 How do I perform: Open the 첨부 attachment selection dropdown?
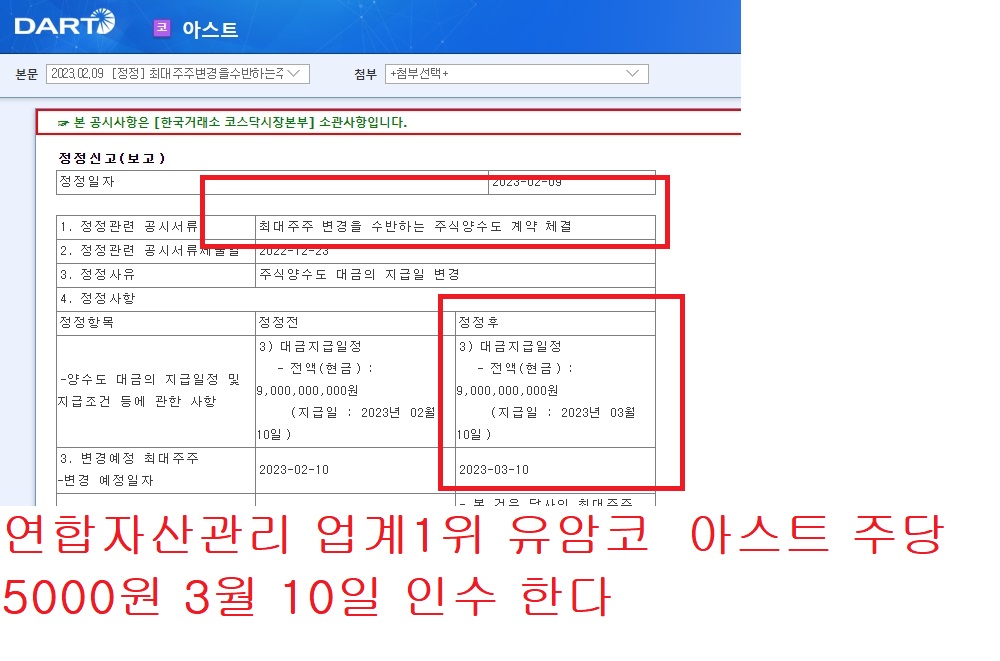[x=517, y=74]
